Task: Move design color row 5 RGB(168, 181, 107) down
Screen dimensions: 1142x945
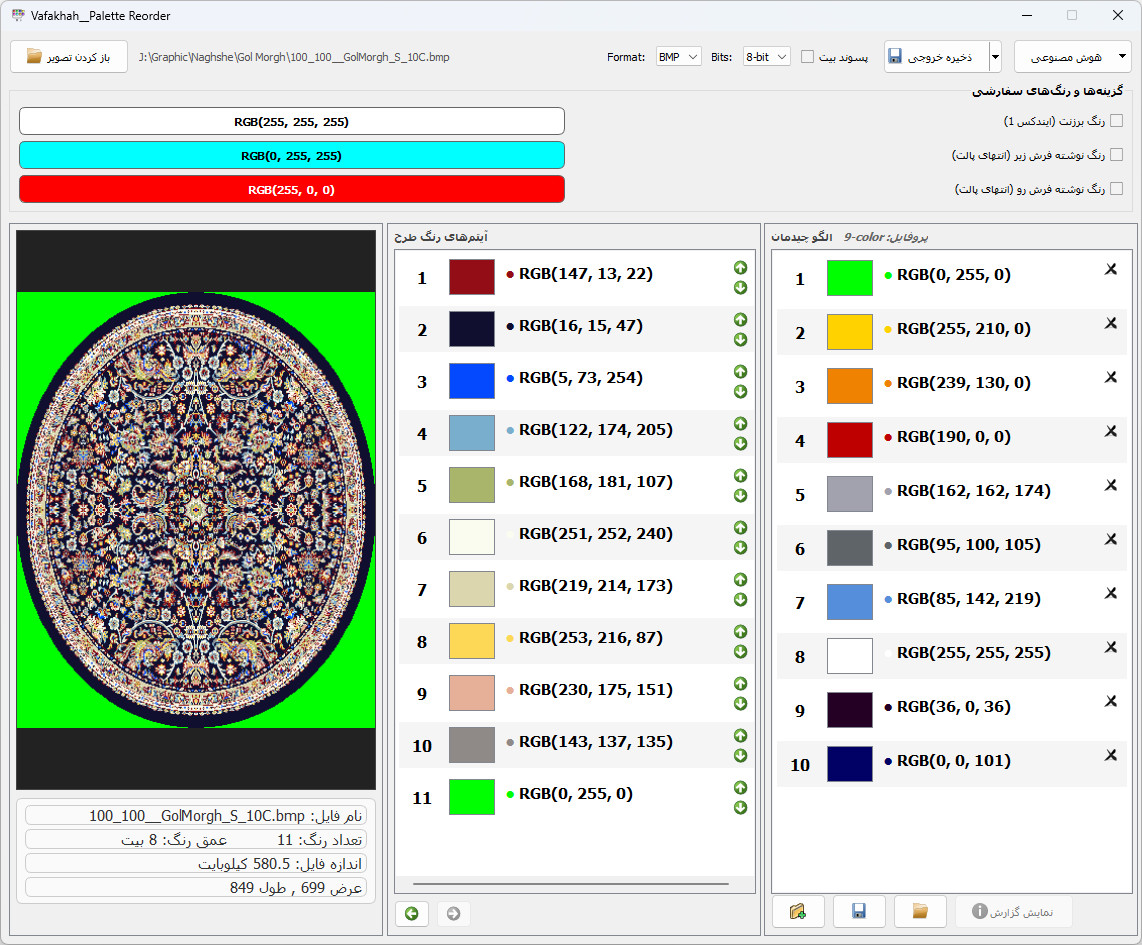Action: tap(740, 496)
